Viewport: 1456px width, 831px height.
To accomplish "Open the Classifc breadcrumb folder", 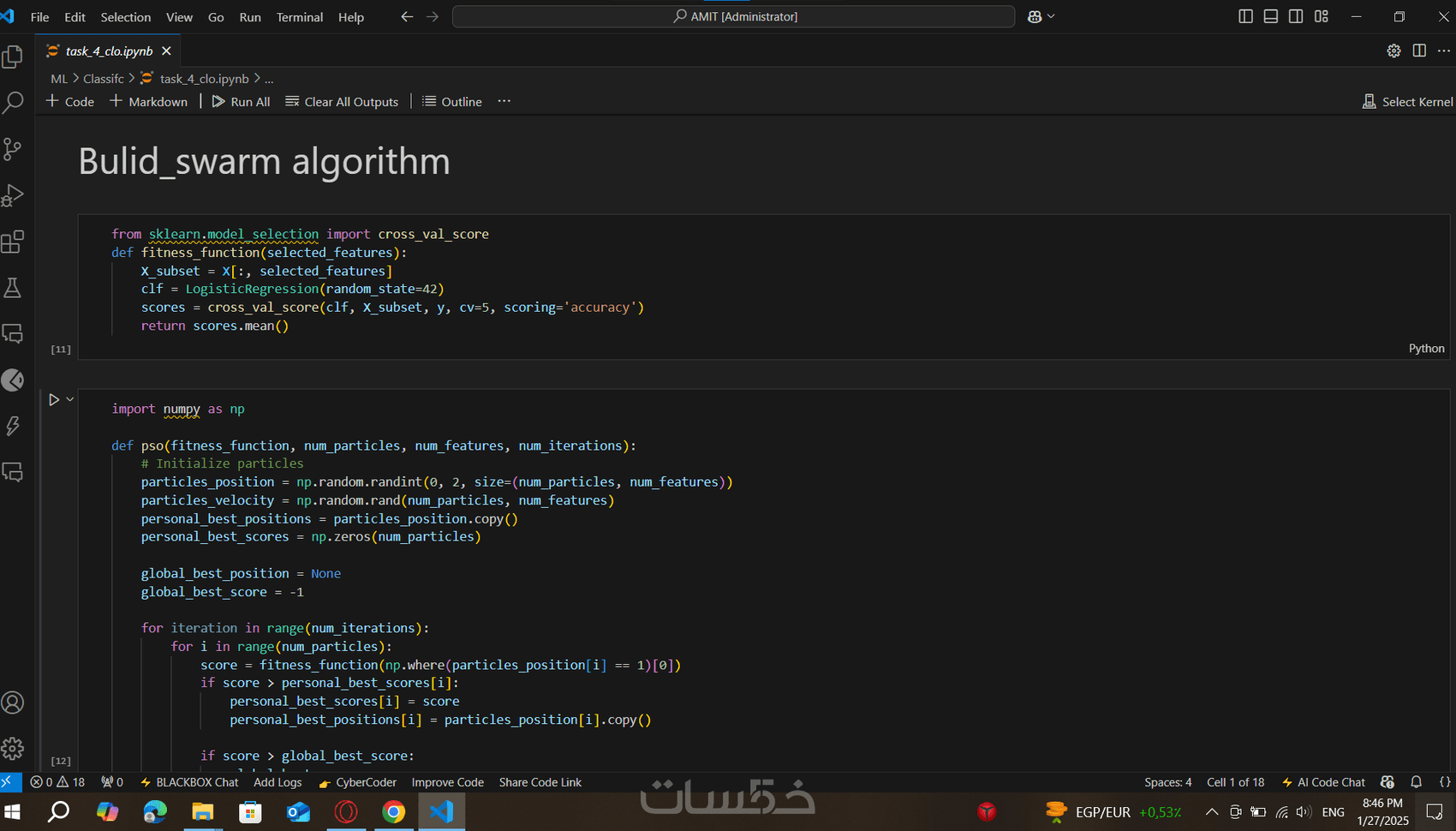I will point(104,79).
